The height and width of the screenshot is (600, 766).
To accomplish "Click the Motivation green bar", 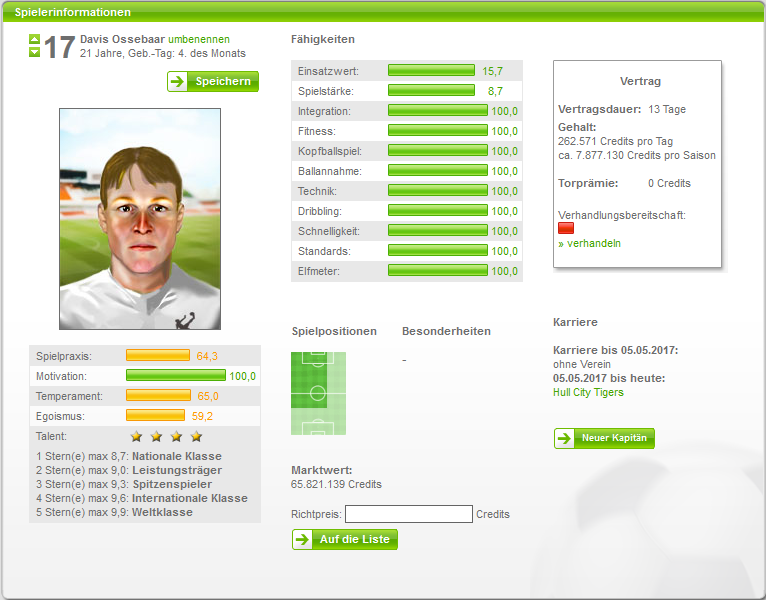I will (x=176, y=375).
